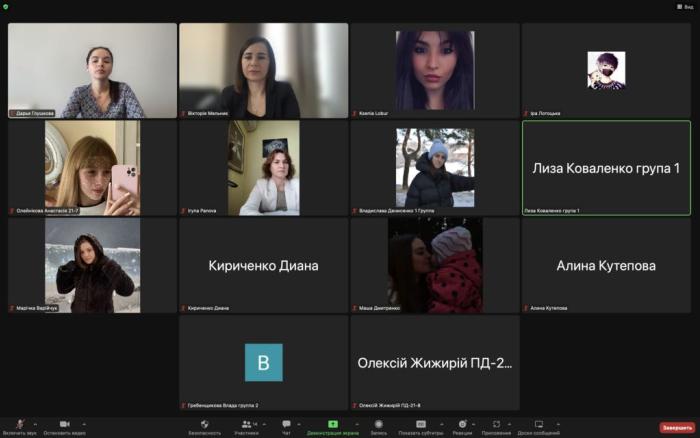Click the green encryption shield icon

[x=6, y=6]
